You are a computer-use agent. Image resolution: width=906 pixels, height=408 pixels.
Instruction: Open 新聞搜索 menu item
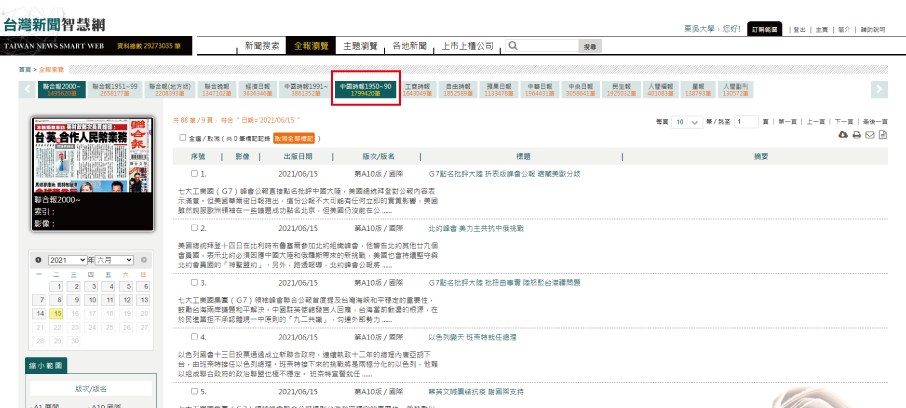click(x=262, y=46)
